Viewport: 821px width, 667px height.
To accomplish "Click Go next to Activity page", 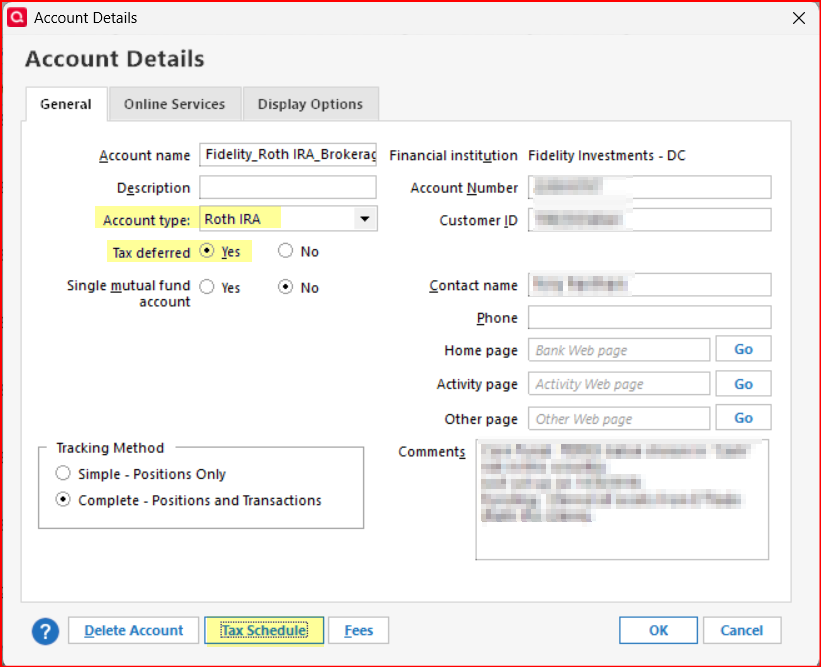I will (744, 384).
